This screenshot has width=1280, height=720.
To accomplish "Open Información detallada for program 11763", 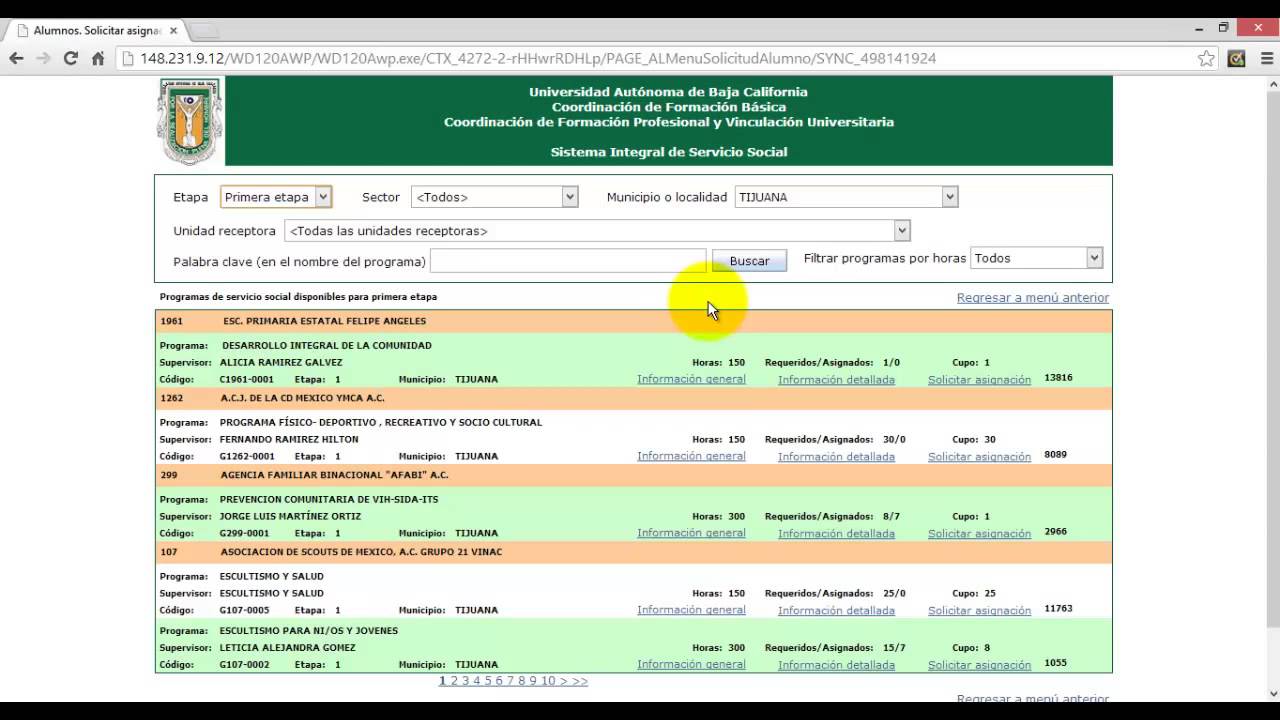I will tap(836, 611).
